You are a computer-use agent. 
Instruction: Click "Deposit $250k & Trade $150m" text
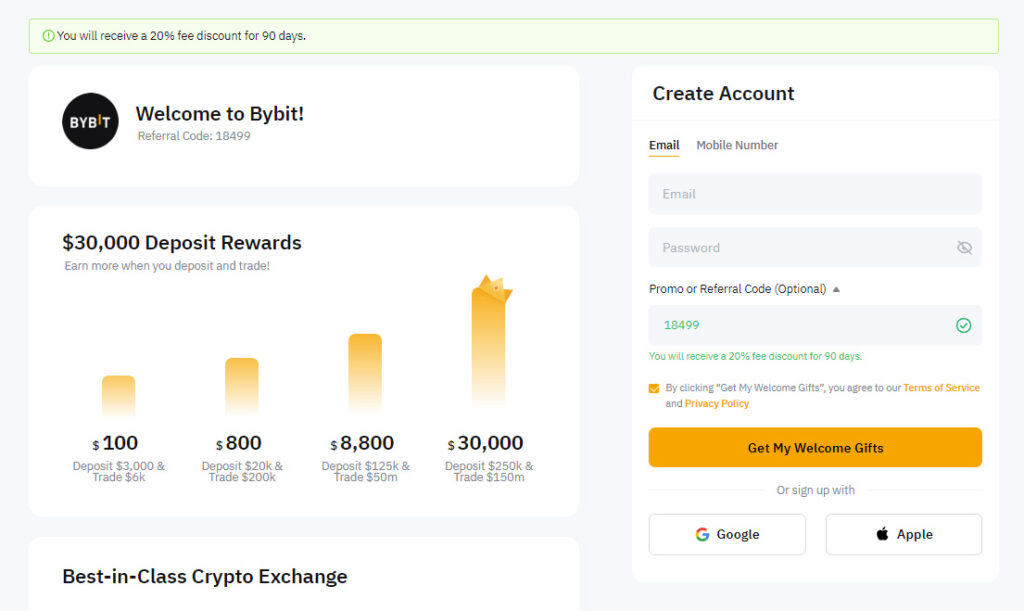coord(489,471)
